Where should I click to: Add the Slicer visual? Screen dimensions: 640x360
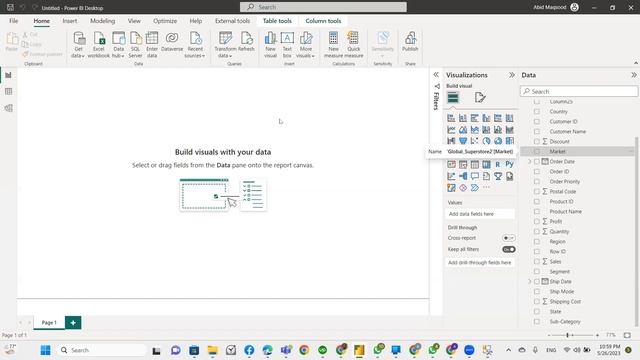463,164
